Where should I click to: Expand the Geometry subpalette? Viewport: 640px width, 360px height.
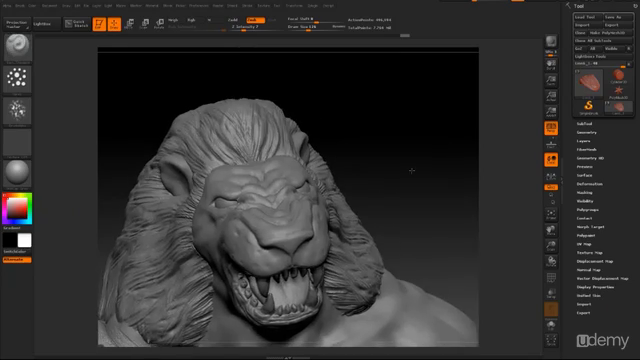(x=587, y=132)
